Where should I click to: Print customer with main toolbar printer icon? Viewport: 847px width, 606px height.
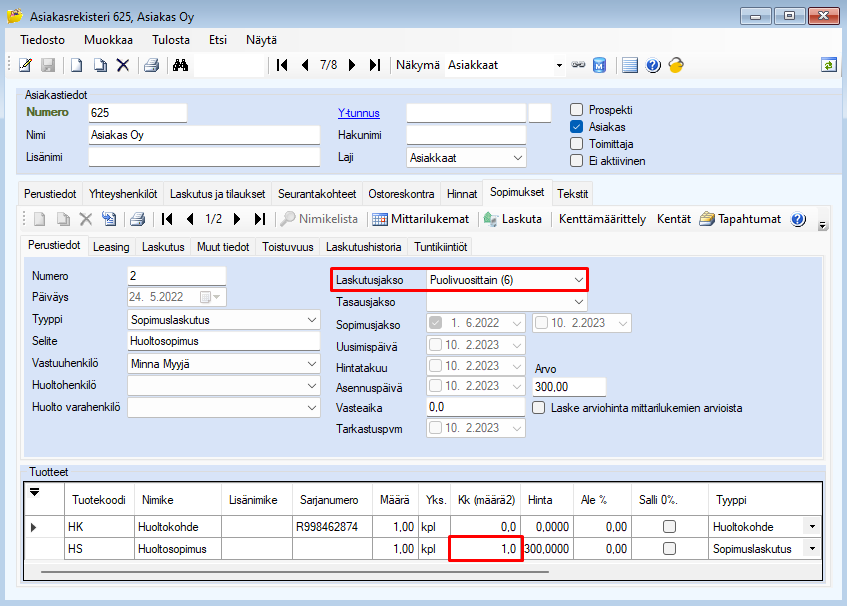click(152, 65)
